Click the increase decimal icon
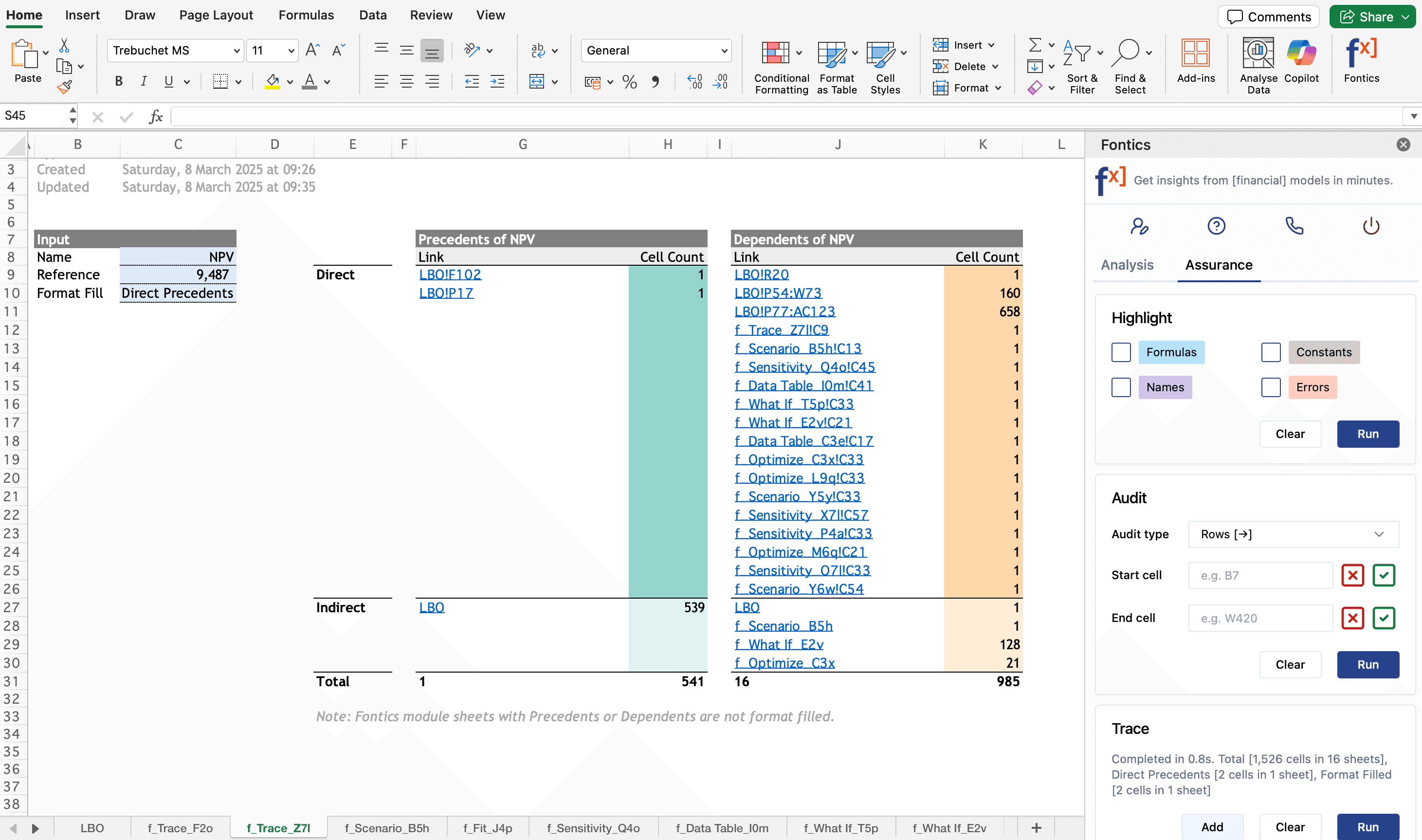The width and height of the screenshot is (1422, 840). pos(695,82)
